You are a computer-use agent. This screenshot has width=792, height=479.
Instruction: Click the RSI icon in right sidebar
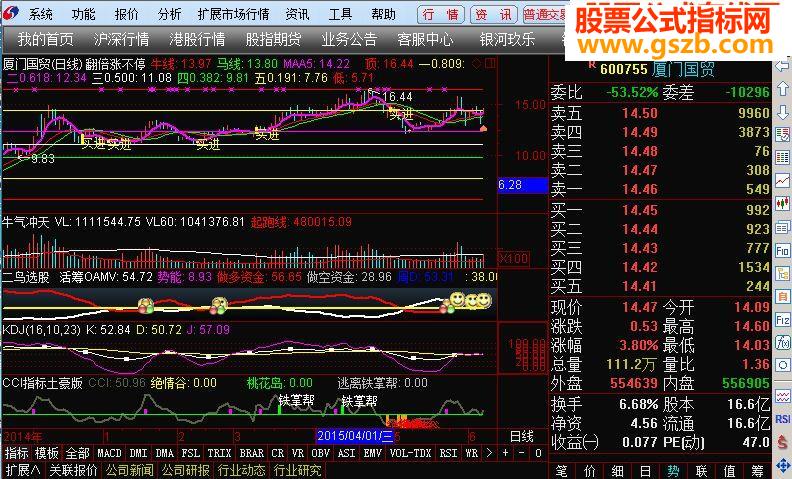coord(782,419)
